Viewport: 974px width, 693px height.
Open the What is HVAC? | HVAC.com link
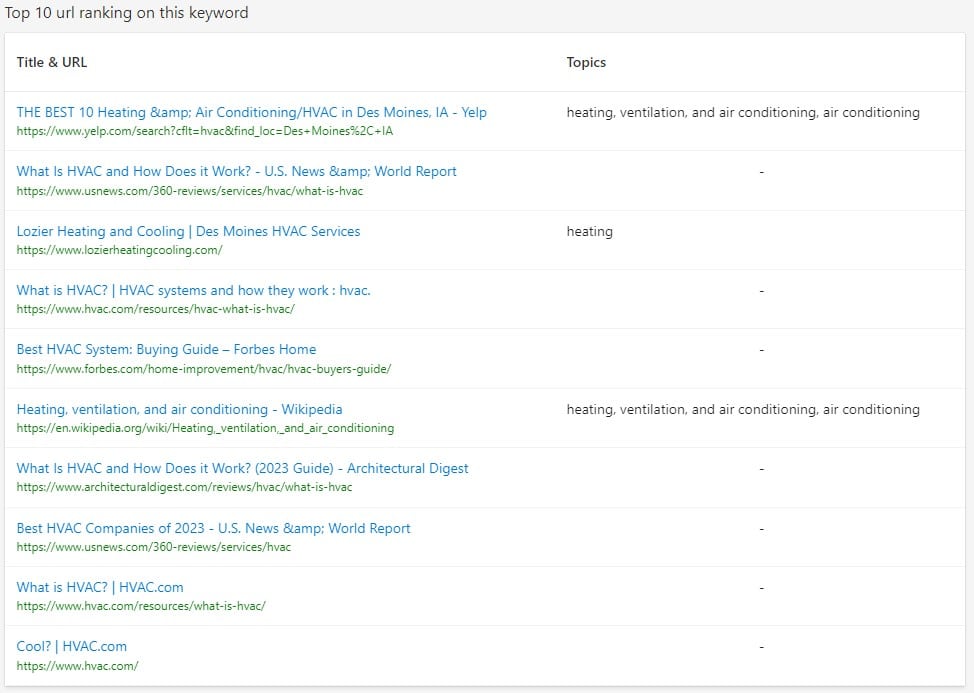[100, 587]
